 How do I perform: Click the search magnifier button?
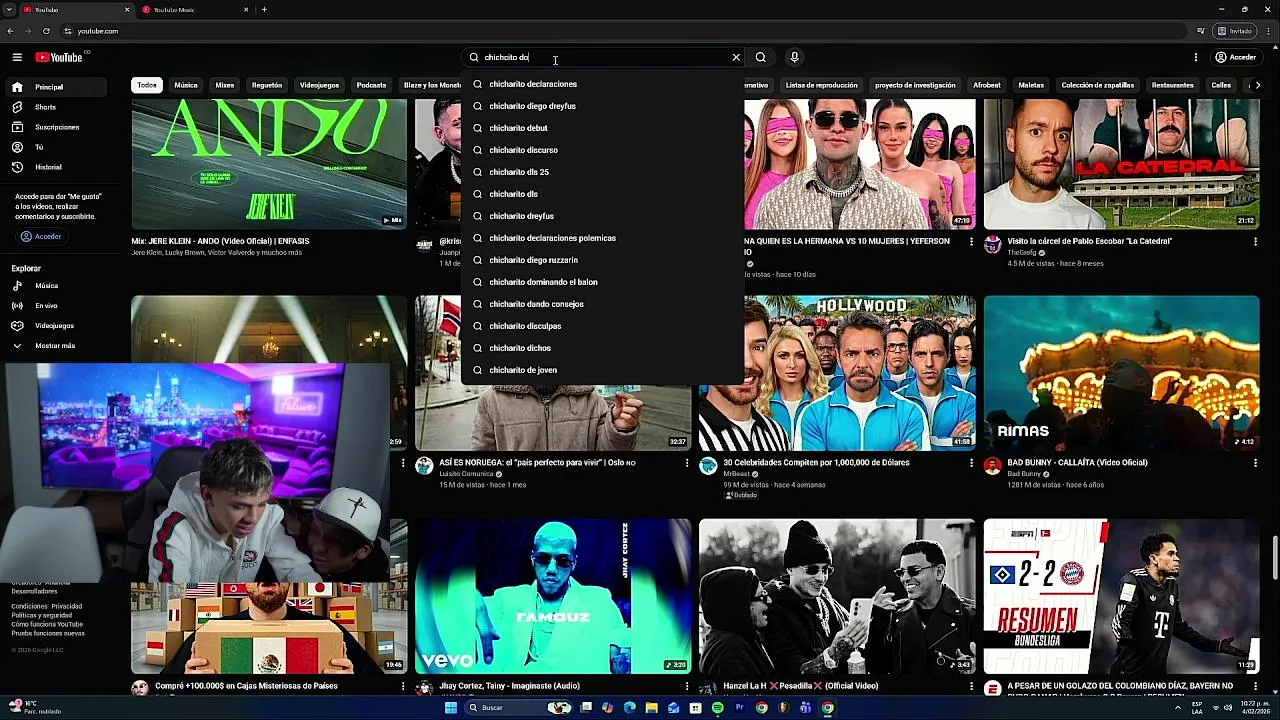761,57
